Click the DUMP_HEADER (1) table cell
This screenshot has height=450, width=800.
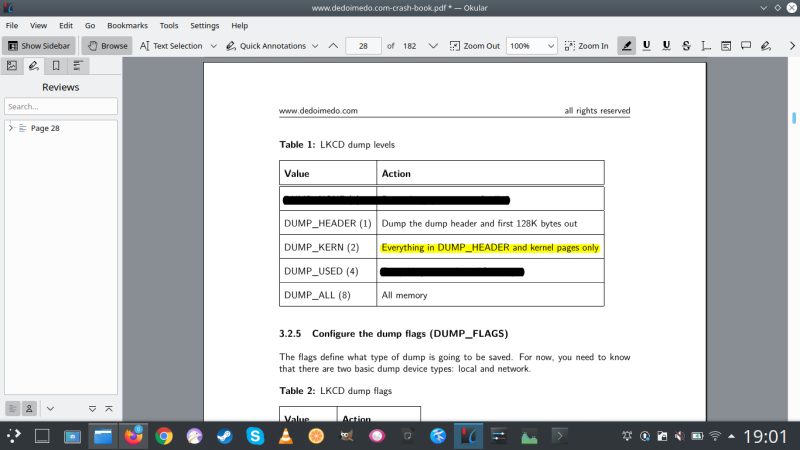(328, 223)
